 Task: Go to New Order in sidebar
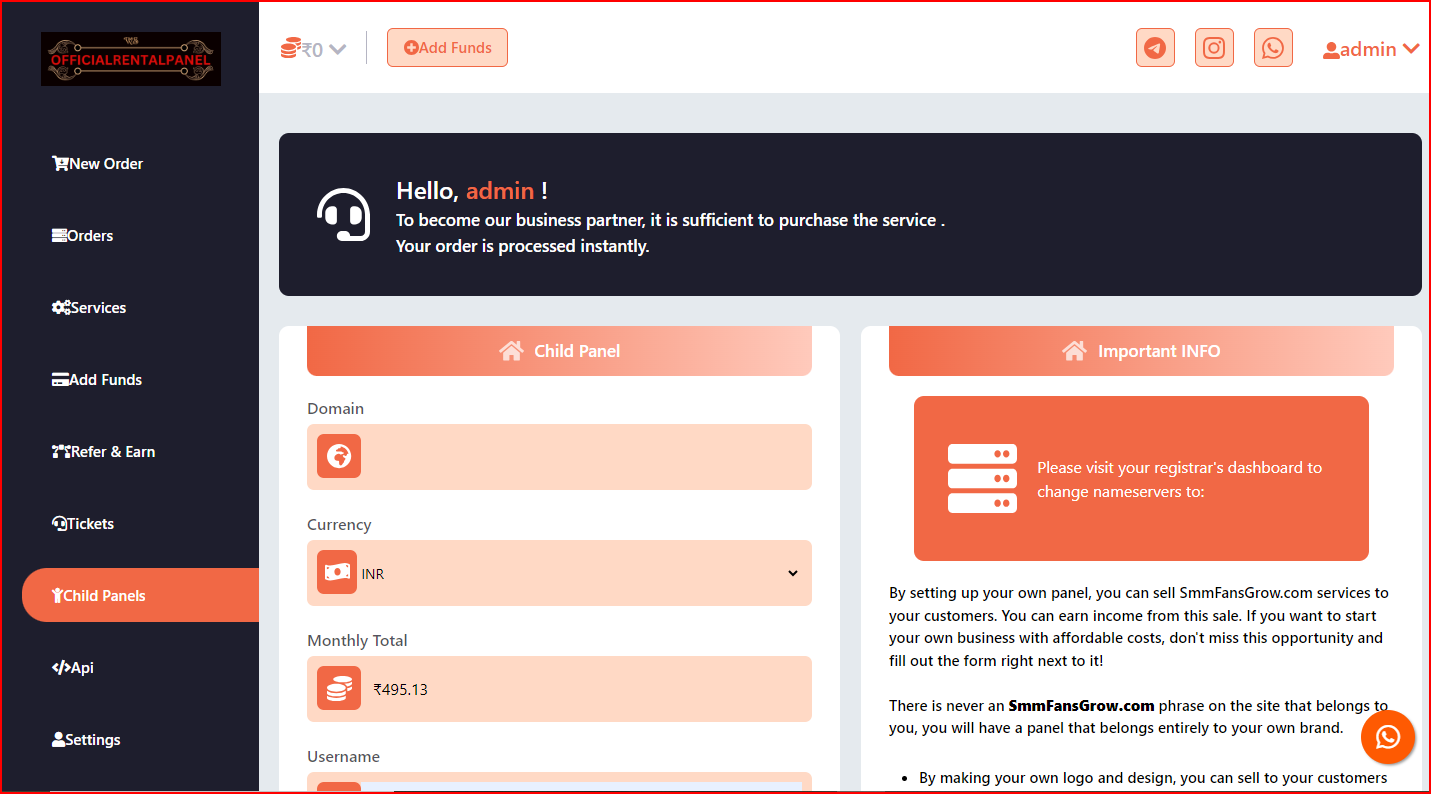98,164
